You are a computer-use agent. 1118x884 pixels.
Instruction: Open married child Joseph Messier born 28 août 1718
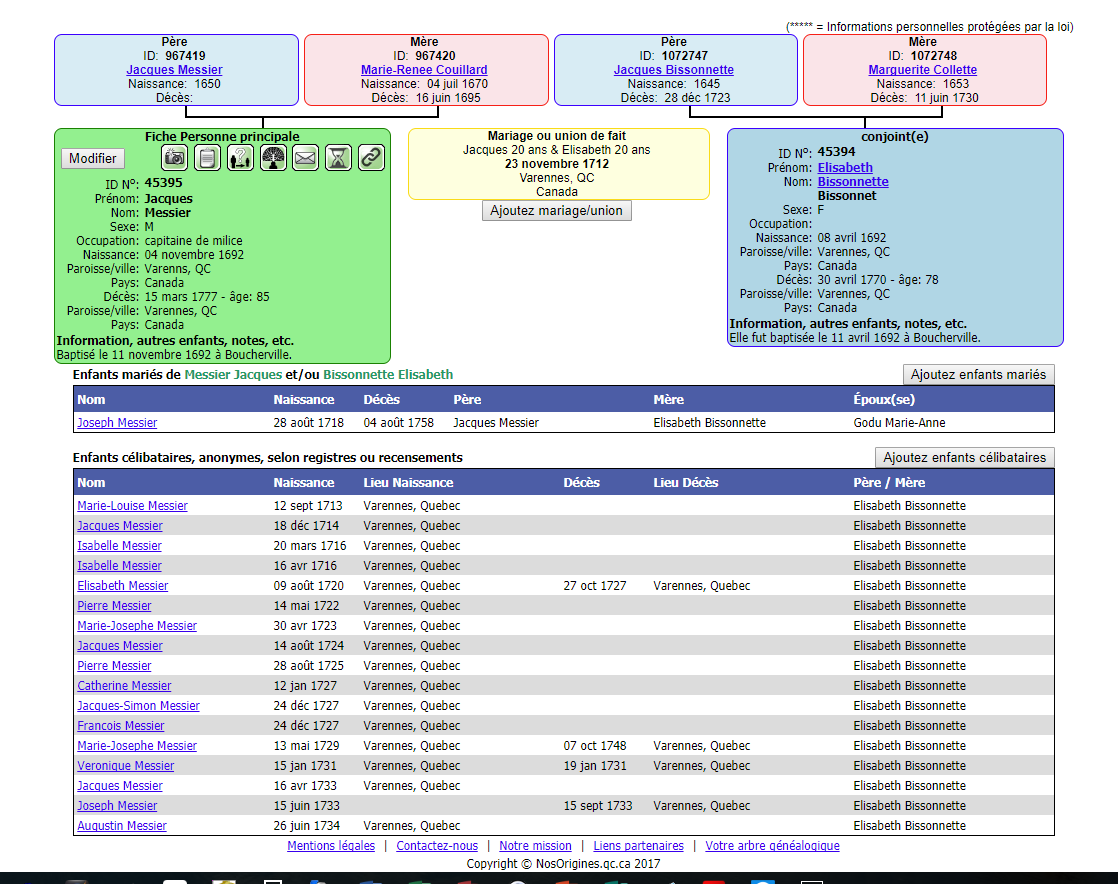pyautogui.click(x=117, y=423)
